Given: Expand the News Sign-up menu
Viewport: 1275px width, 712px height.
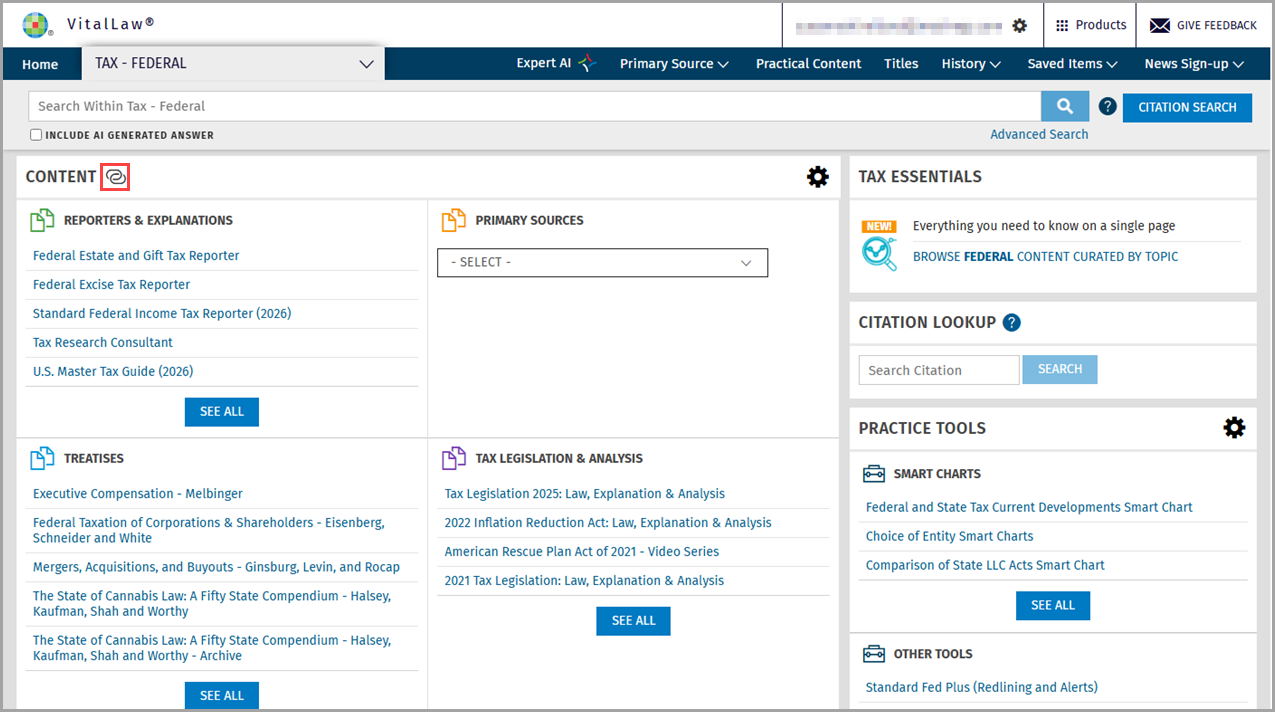Looking at the screenshot, I should 1194,64.
